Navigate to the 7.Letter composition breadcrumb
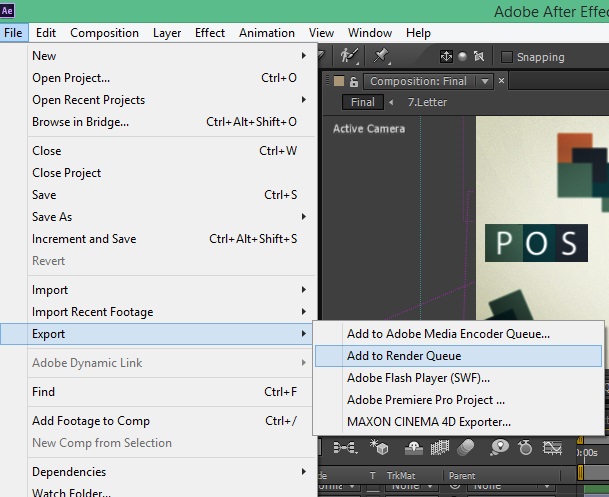Viewport: 609px width, 497px height. coord(427,102)
